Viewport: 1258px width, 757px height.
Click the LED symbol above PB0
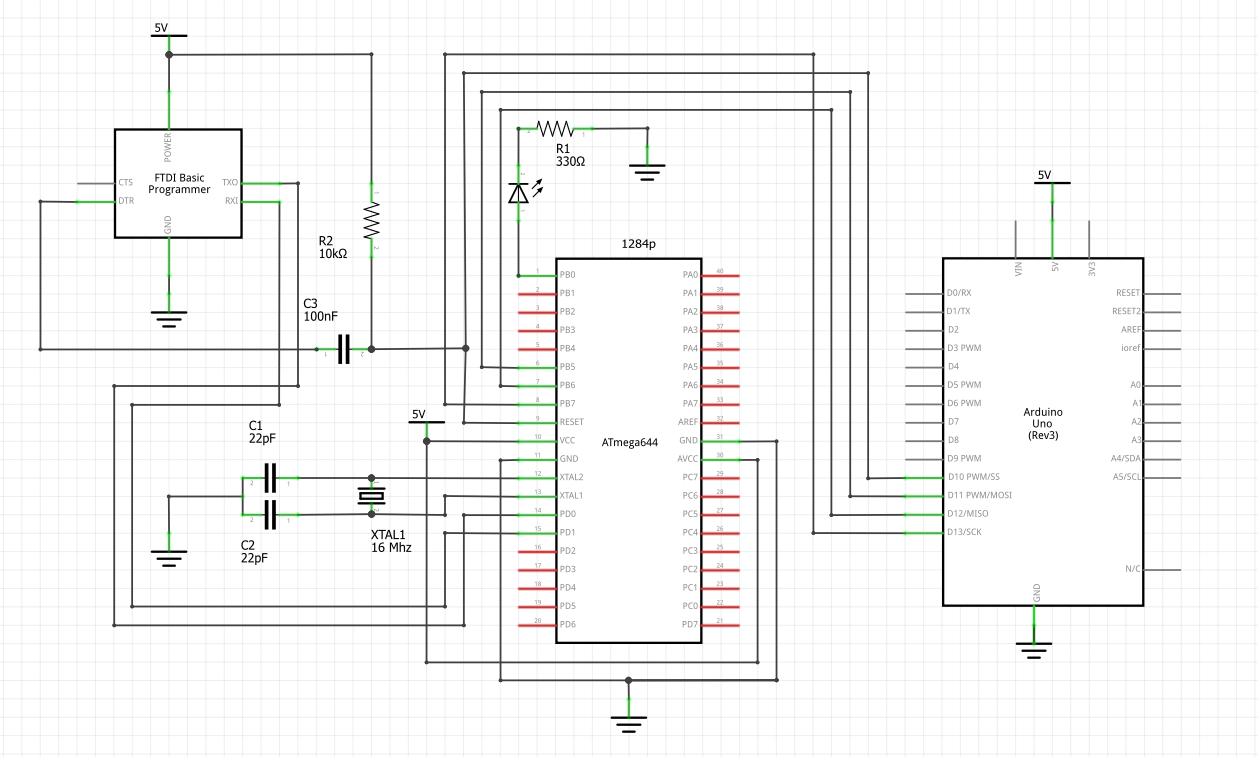click(x=518, y=193)
